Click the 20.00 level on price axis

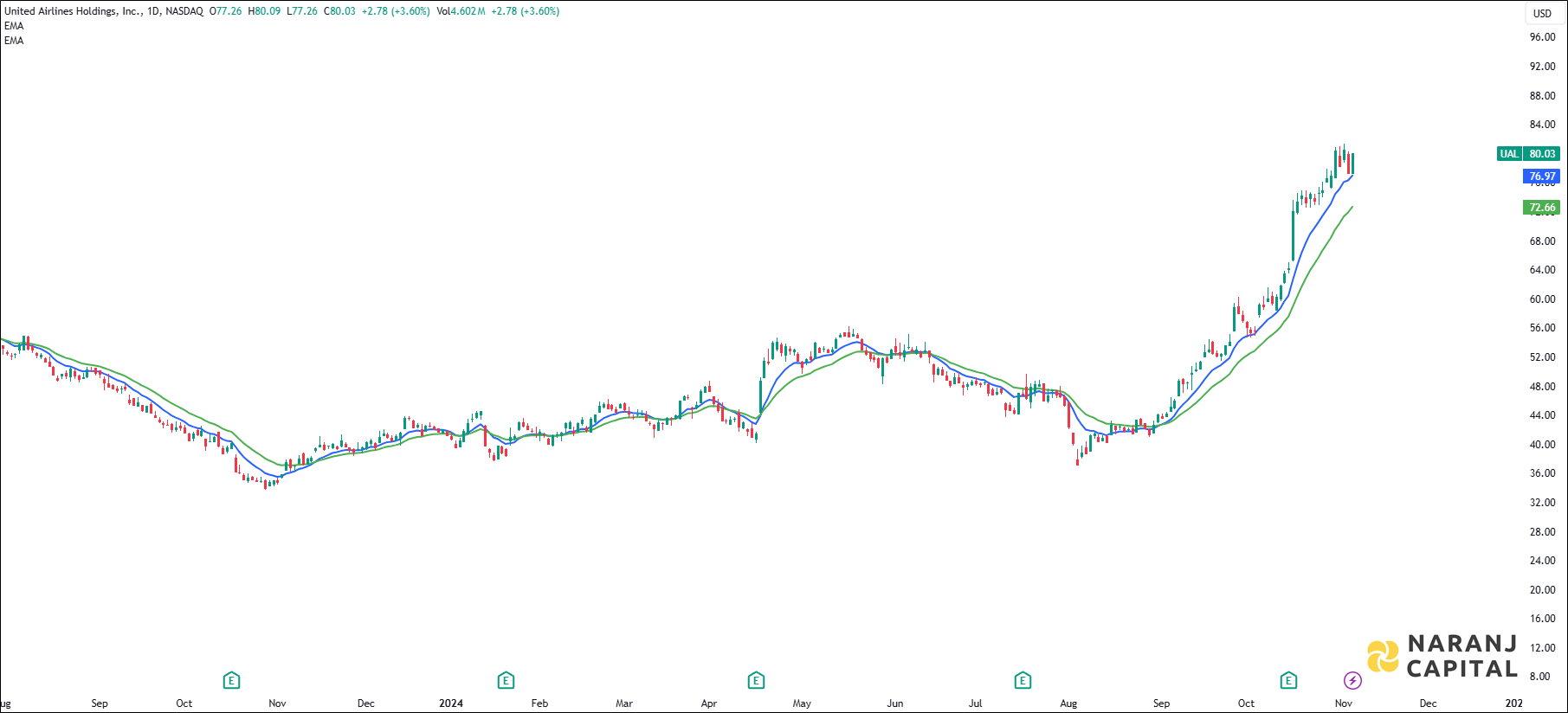[x=1542, y=589]
